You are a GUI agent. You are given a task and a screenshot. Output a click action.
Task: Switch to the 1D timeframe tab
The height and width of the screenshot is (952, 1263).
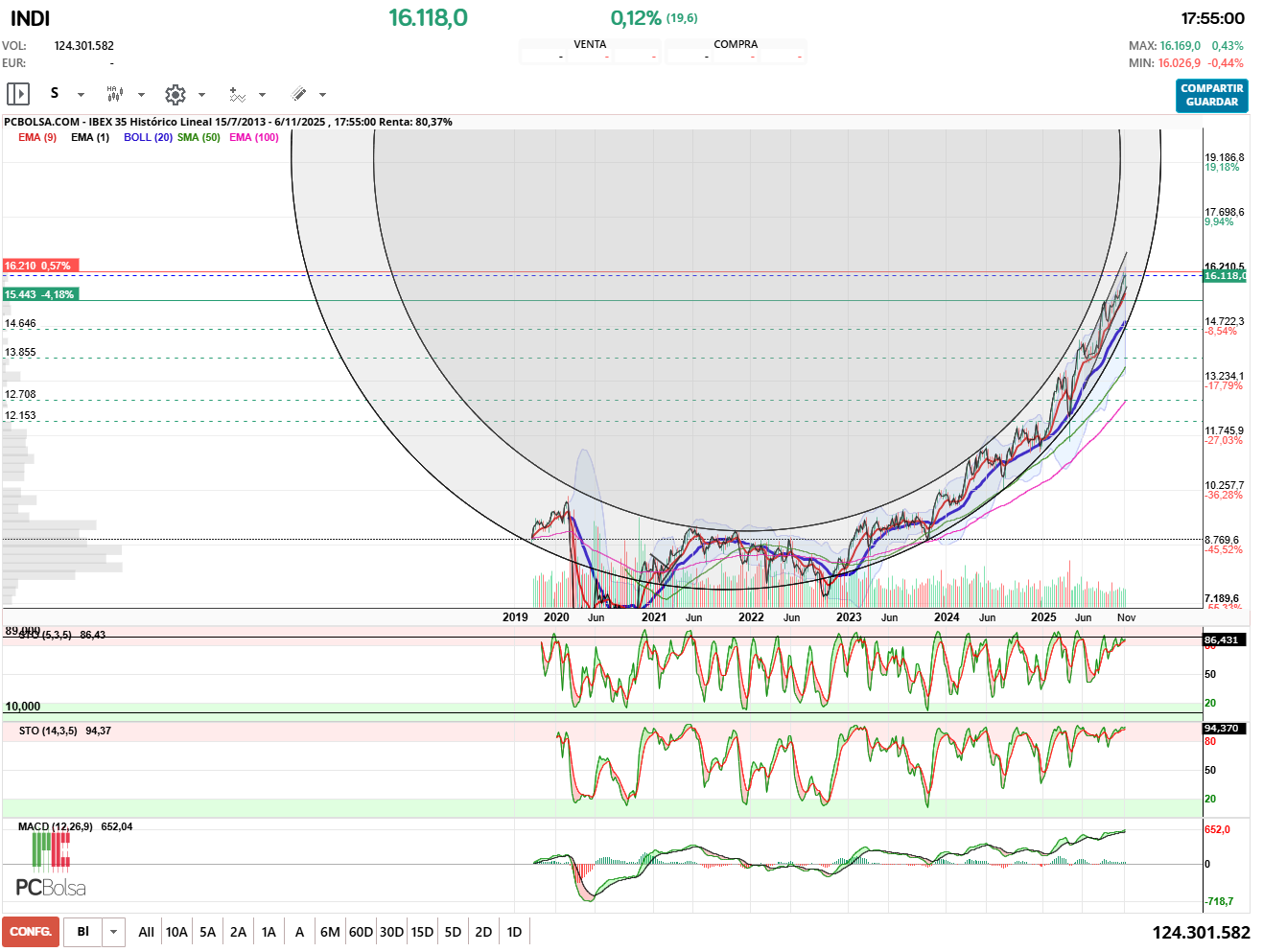(513, 931)
